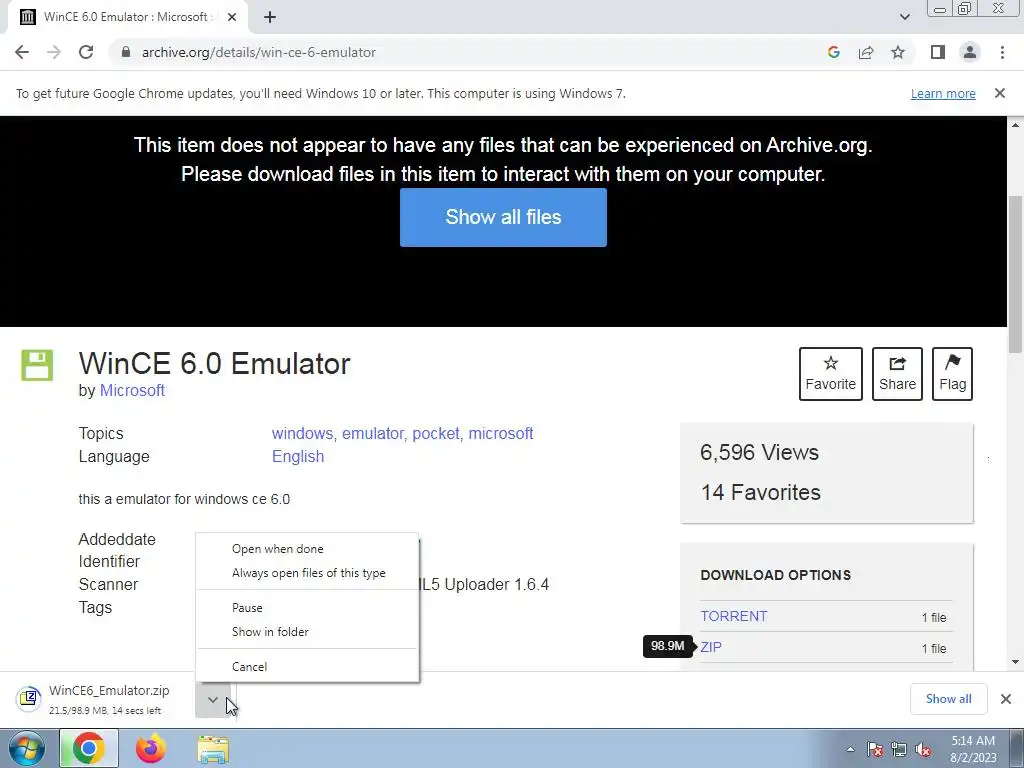Choose Pause from the download menu

307,608
